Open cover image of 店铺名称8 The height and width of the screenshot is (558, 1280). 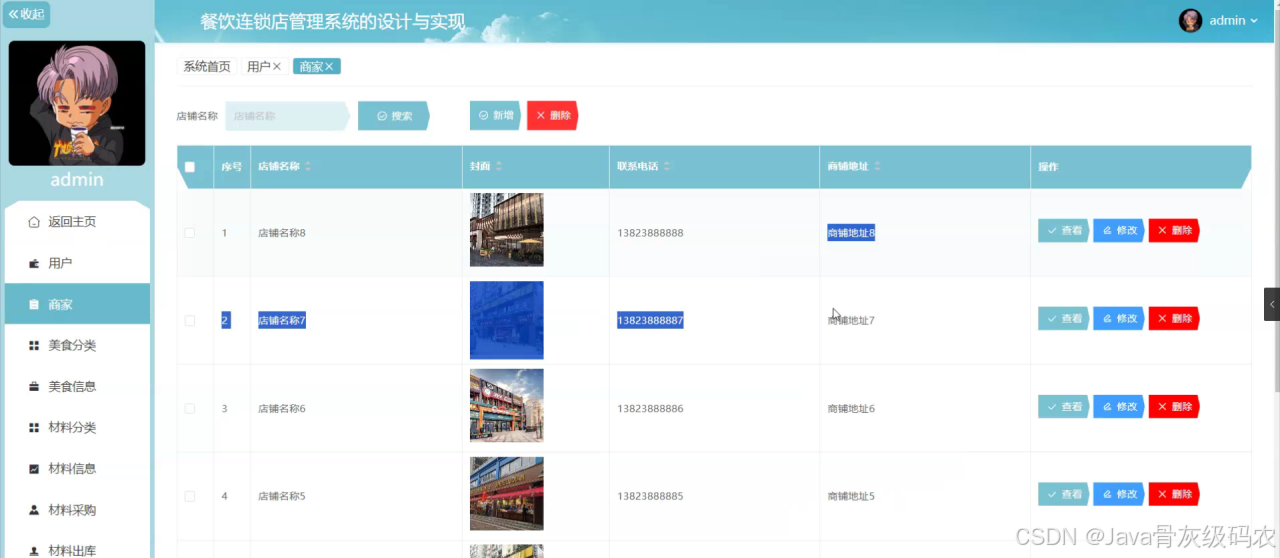(x=507, y=230)
